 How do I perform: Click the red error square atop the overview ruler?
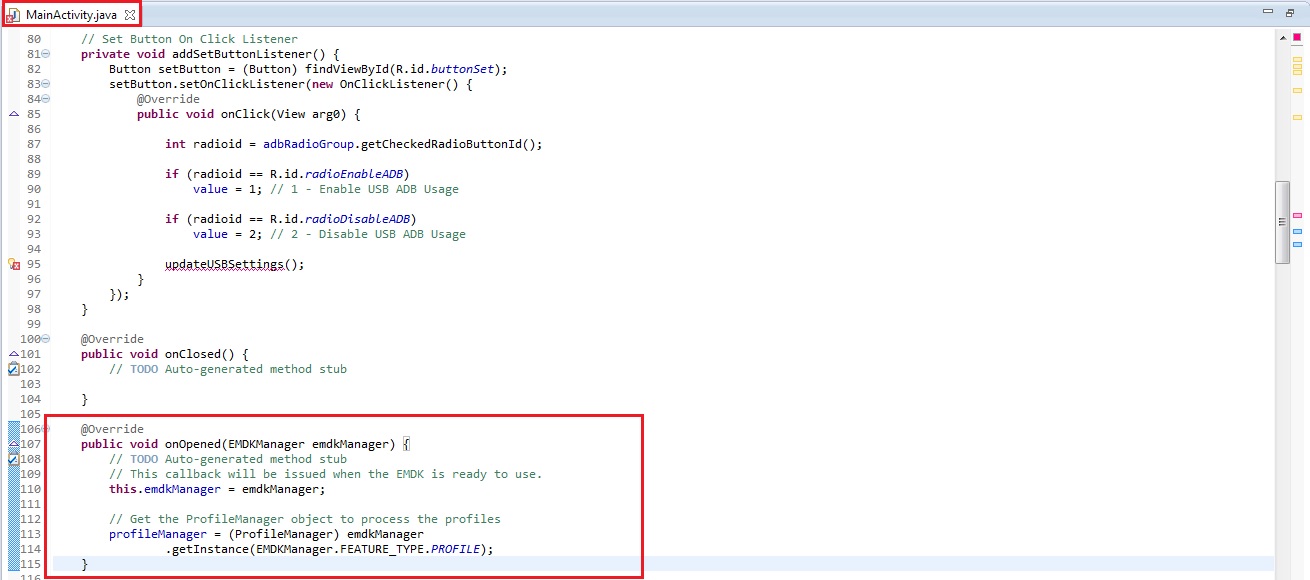coord(1297,37)
